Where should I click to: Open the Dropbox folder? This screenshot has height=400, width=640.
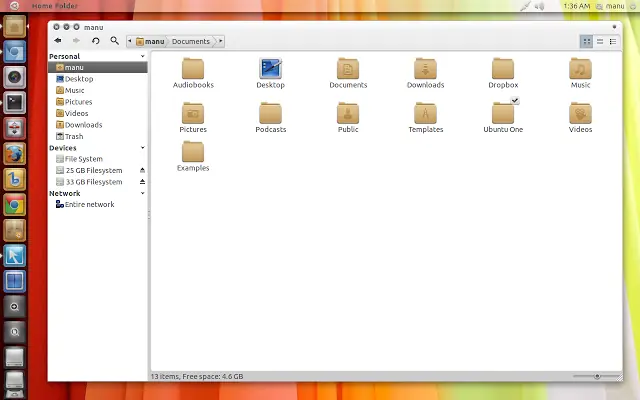[x=503, y=69]
